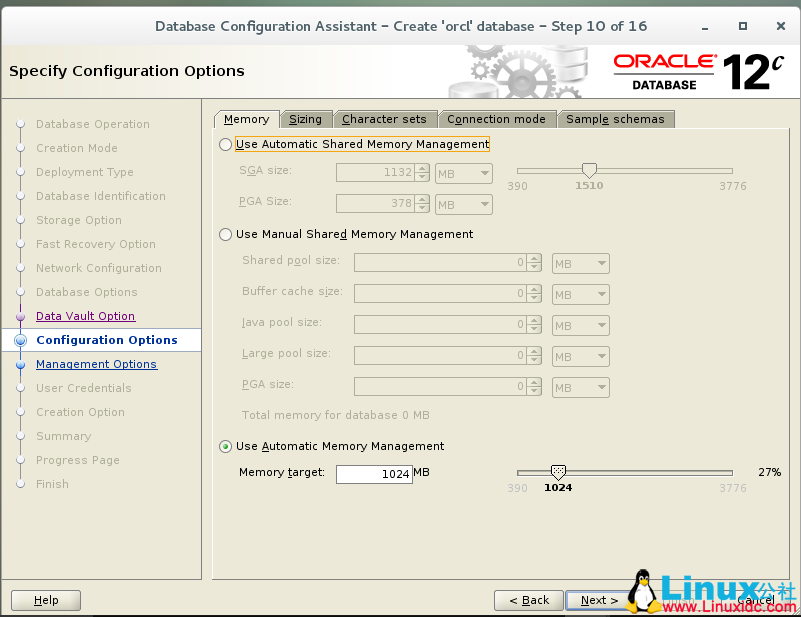Viewport: 801px width, 617px height.
Task: Choose Use Automatic Memory Management
Action: (225, 446)
